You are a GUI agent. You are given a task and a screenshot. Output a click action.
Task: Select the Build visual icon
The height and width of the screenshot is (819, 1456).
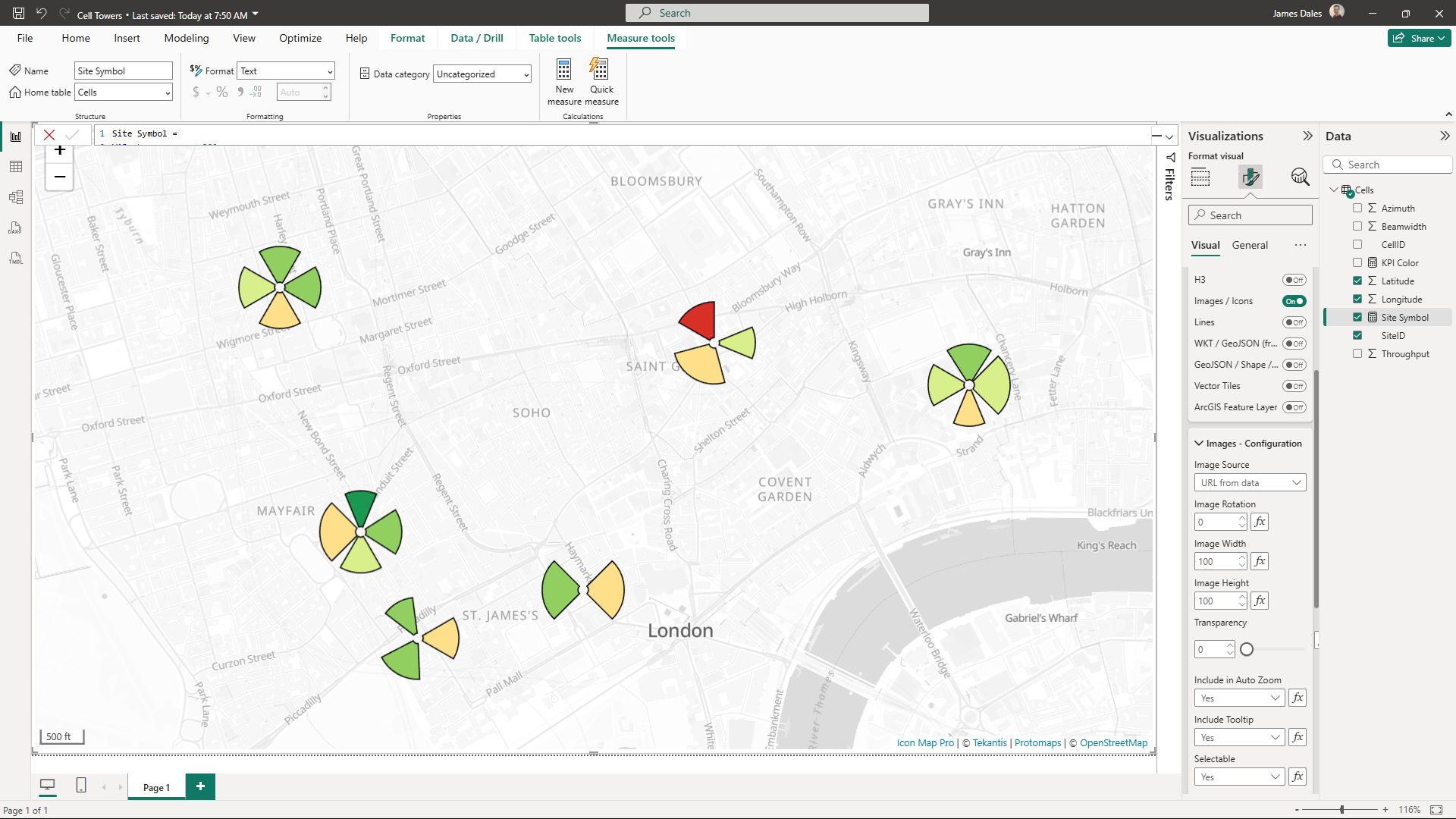1201,177
